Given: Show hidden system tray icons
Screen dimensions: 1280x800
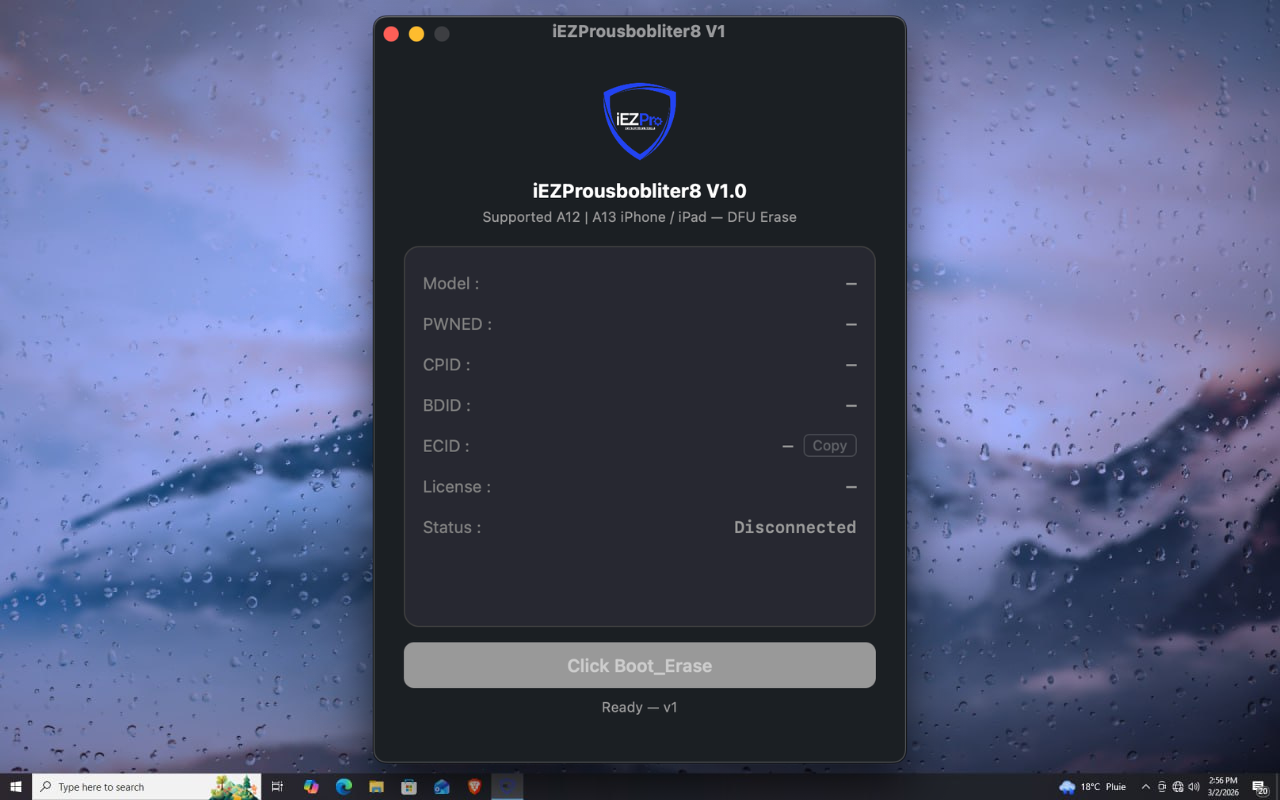Looking at the screenshot, I should click(x=1146, y=787).
